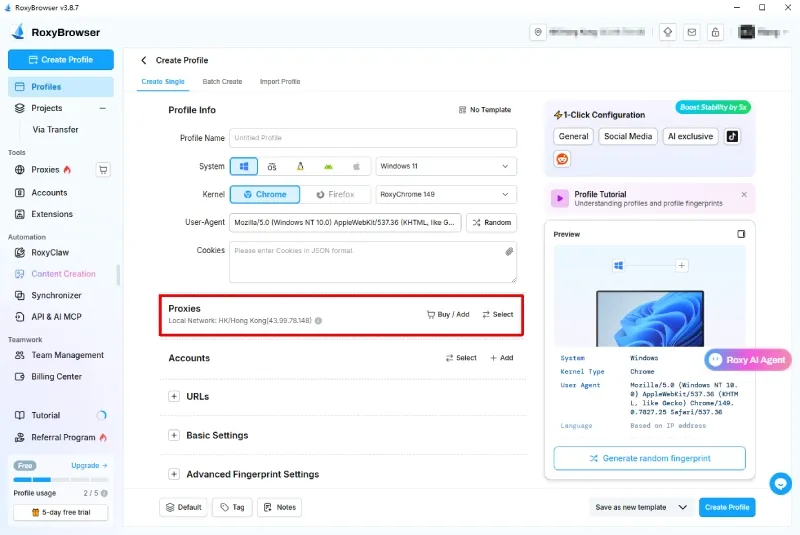800x535 pixels.
Task: Open Profiles in the sidebar
Action: click(x=61, y=87)
